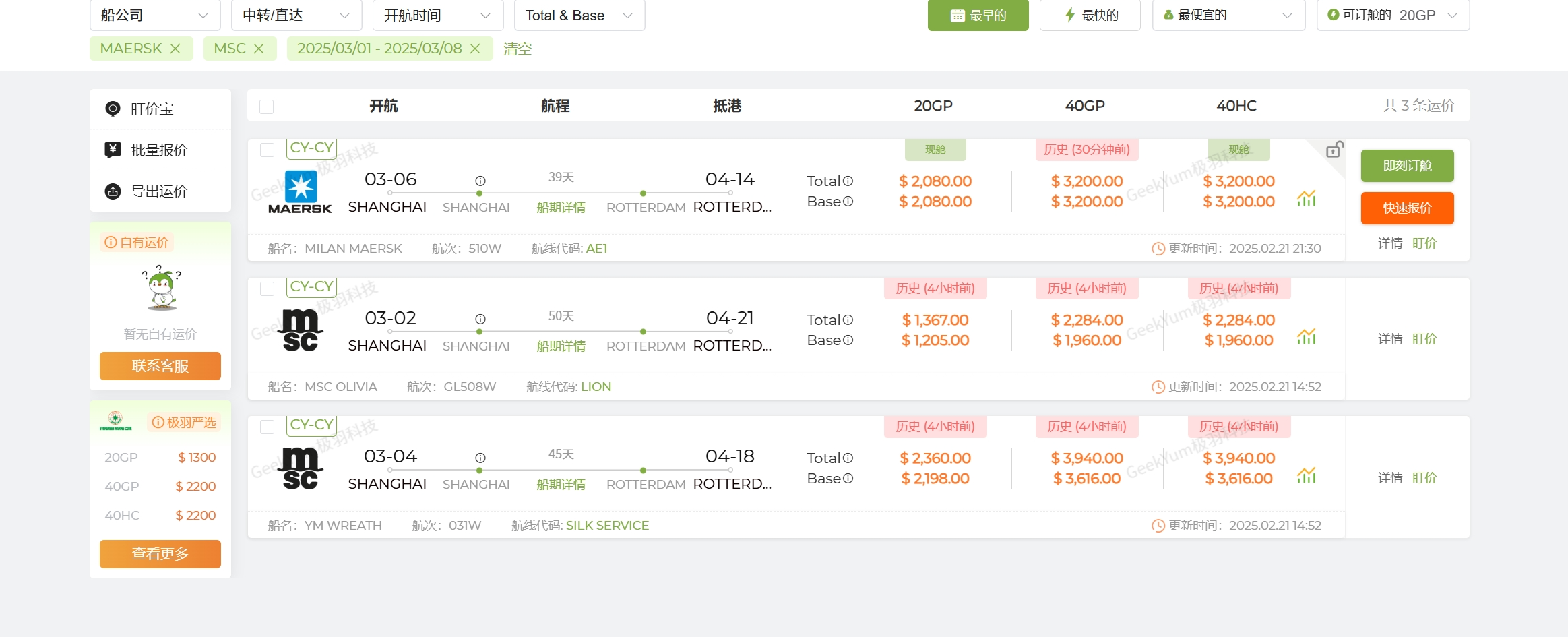
Task: Click price trend chart icon for MSC OLIVIA row
Action: click(1306, 336)
